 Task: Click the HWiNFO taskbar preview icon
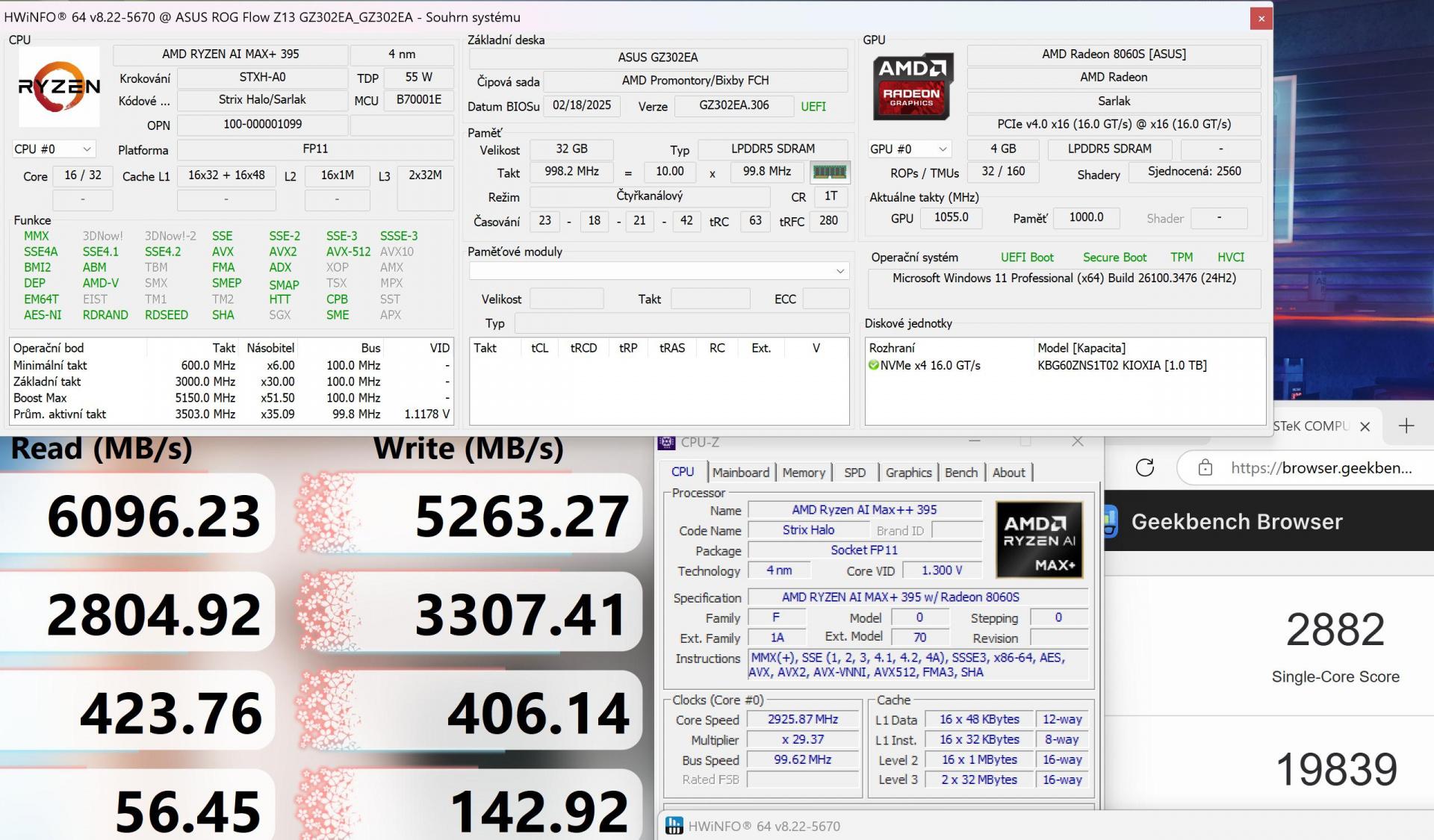click(674, 826)
